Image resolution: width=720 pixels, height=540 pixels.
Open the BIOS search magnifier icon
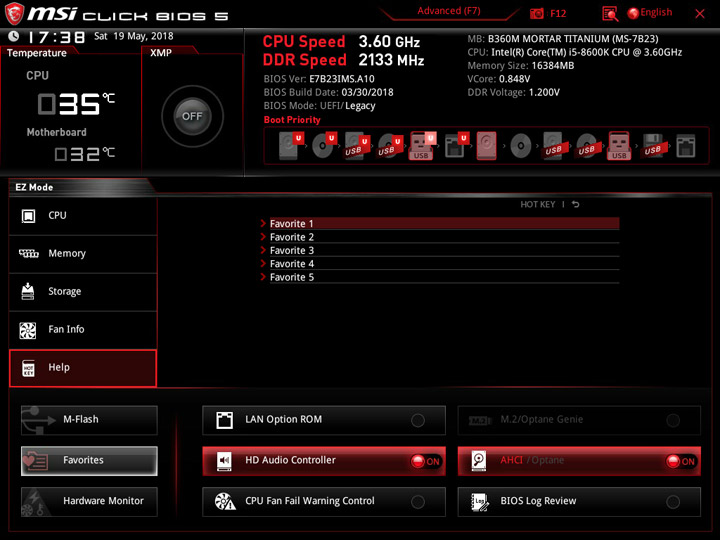click(610, 14)
